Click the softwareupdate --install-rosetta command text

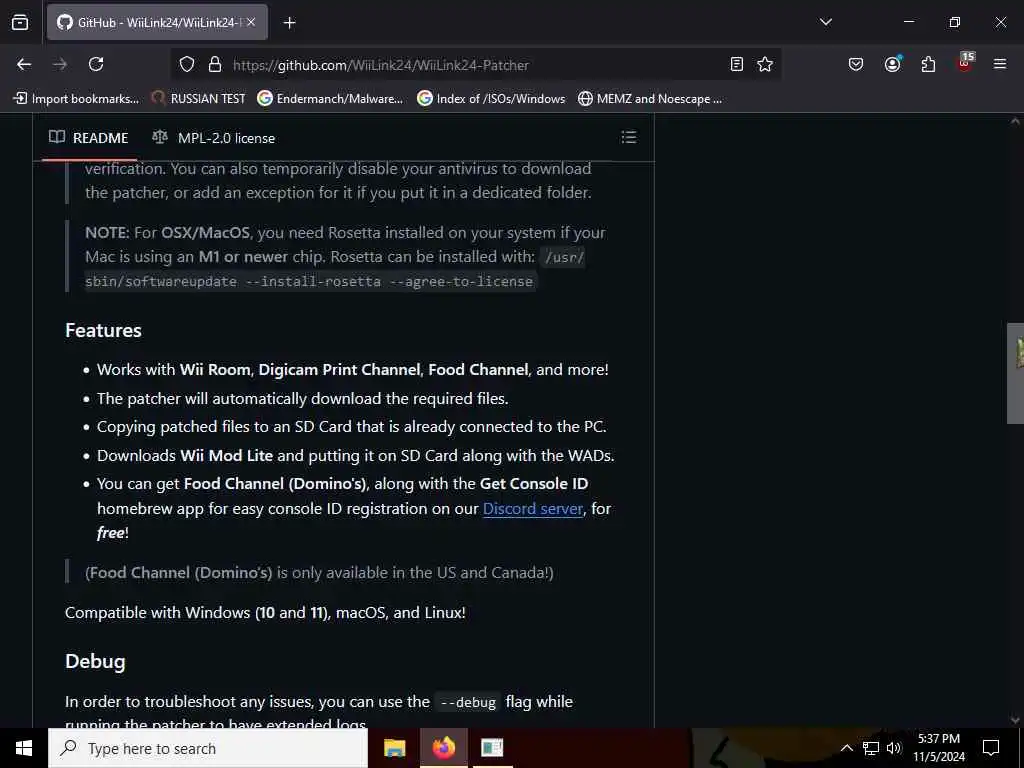click(310, 281)
